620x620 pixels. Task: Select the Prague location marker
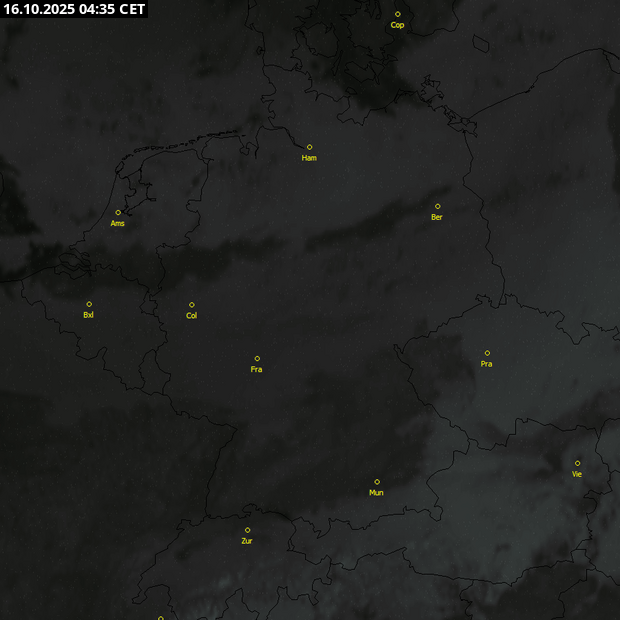click(487, 353)
